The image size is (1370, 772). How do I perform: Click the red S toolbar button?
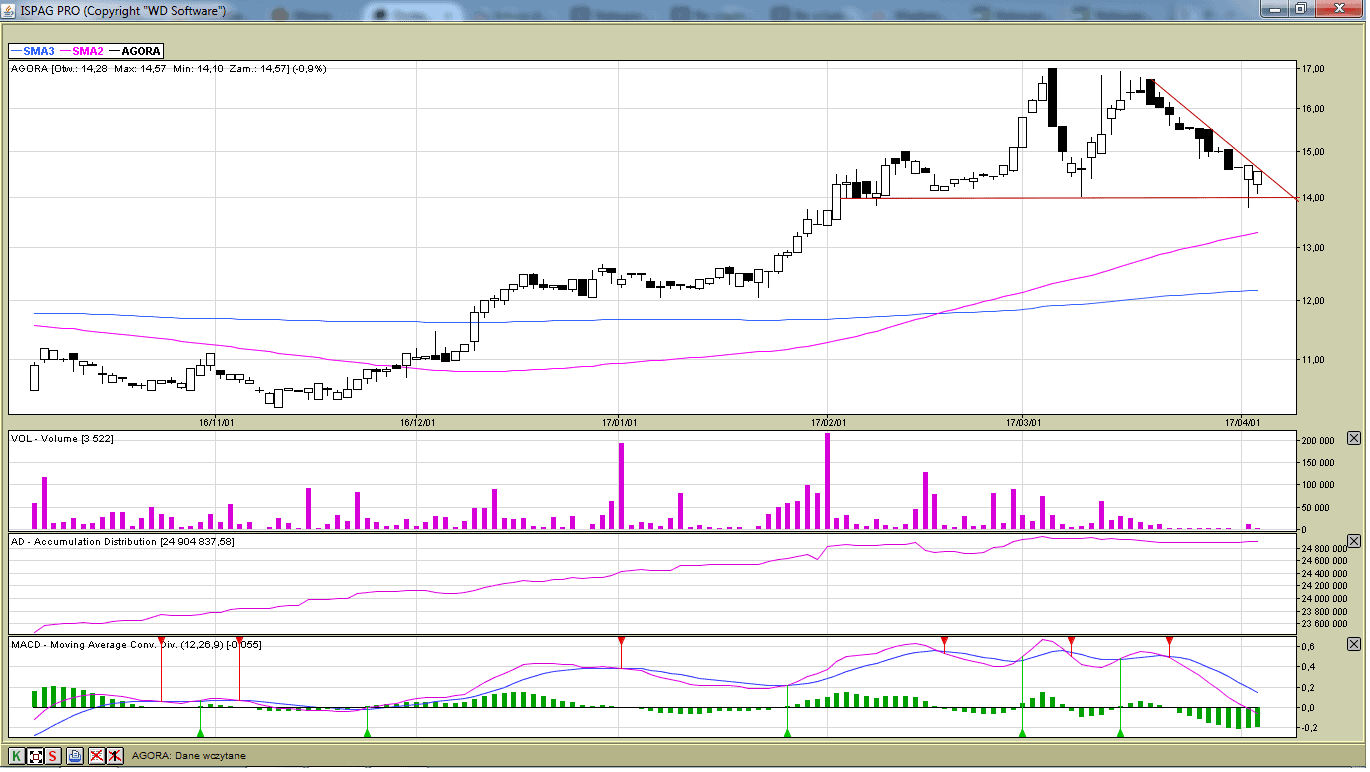[x=53, y=756]
